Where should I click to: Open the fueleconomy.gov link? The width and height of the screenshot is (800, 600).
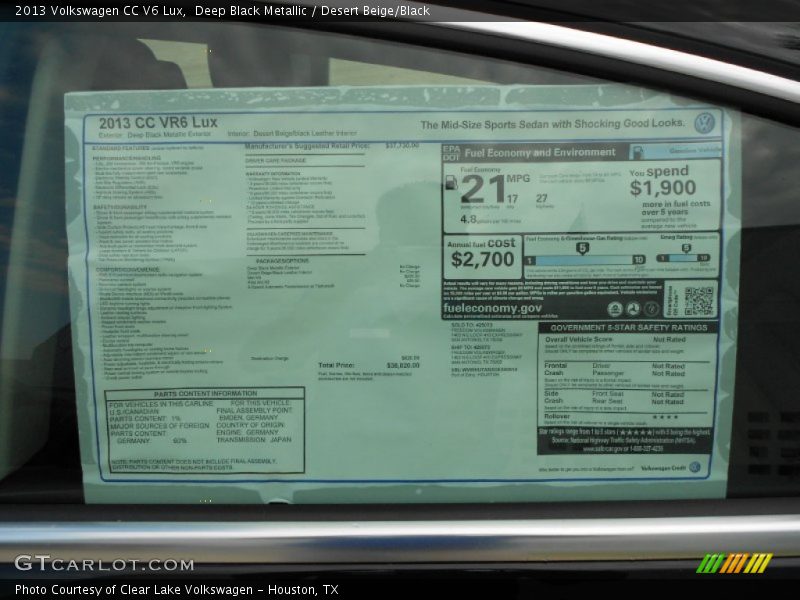pos(492,308)
